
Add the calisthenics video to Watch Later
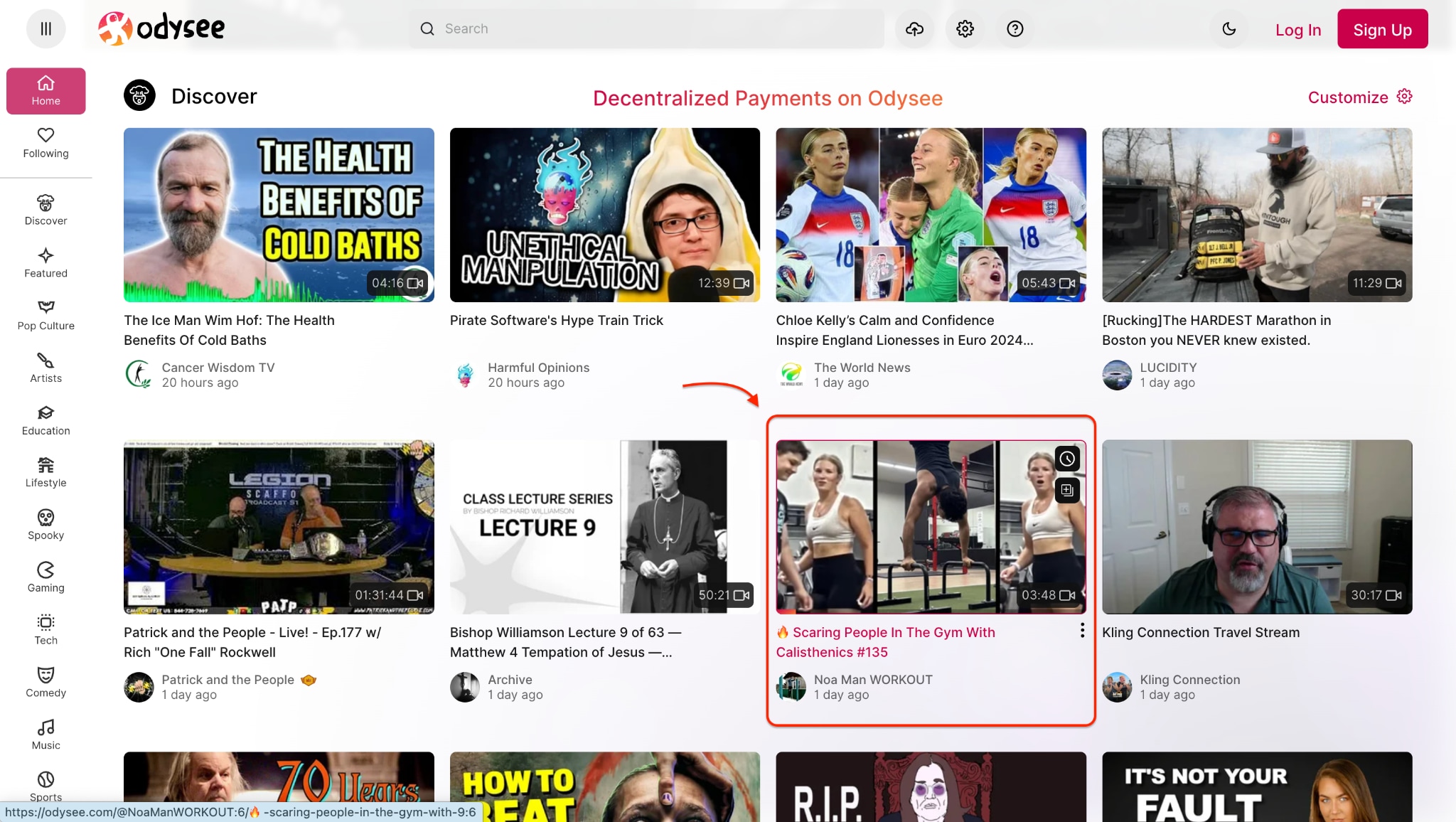(1066, 459)
